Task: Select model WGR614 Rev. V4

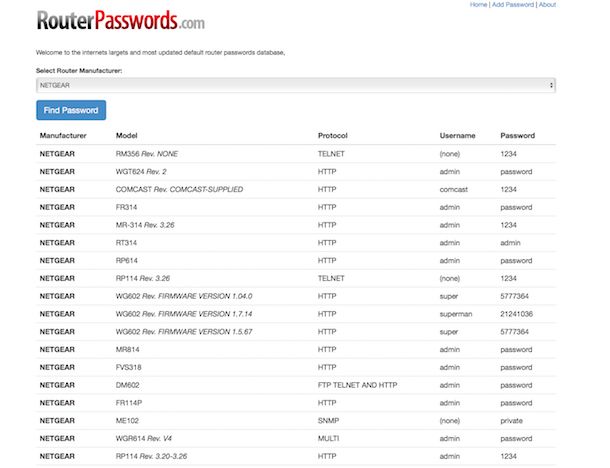Action: (x=144, y=439)
